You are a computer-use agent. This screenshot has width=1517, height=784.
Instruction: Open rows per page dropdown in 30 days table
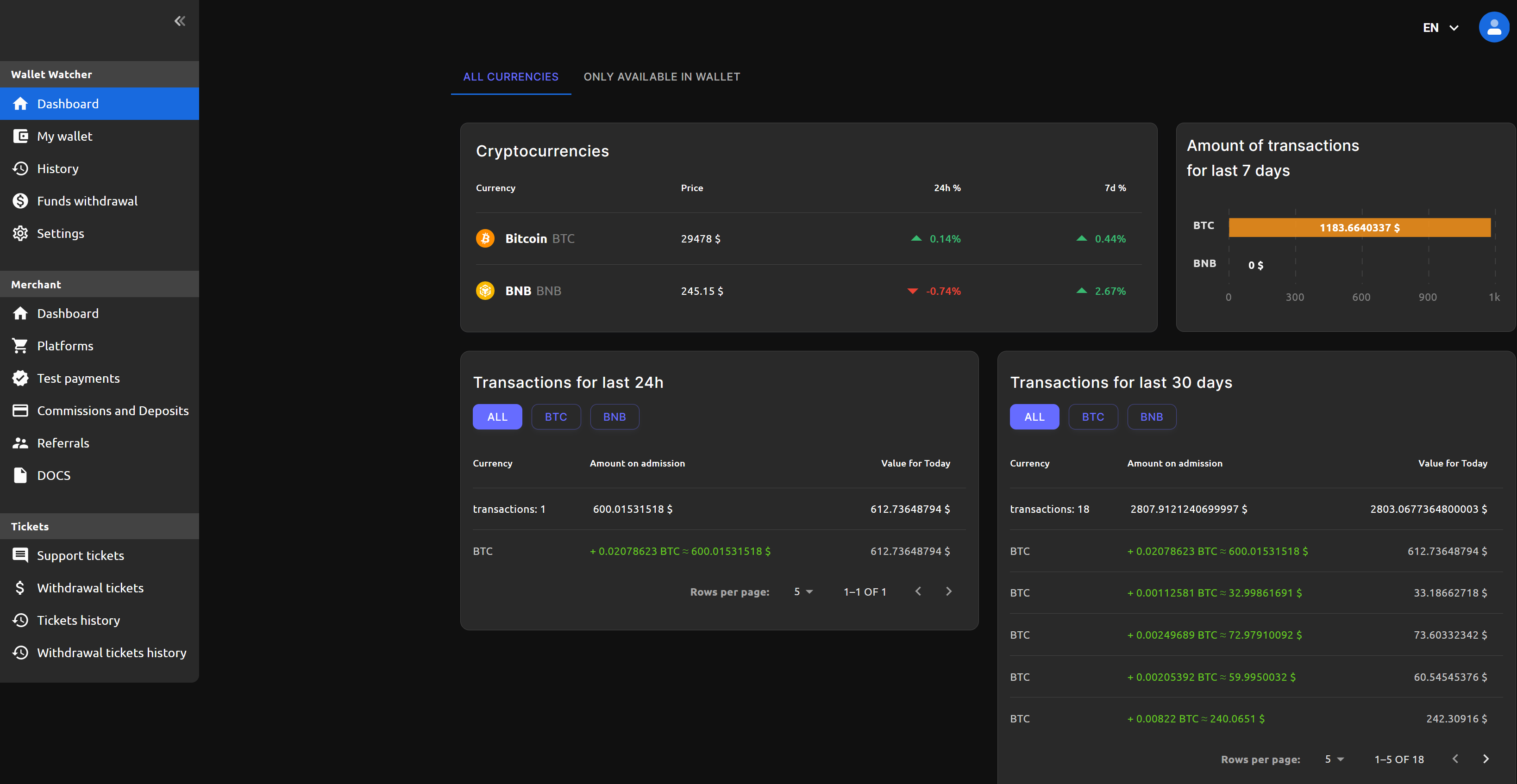pyautogui.click(x=1335, y=759)
